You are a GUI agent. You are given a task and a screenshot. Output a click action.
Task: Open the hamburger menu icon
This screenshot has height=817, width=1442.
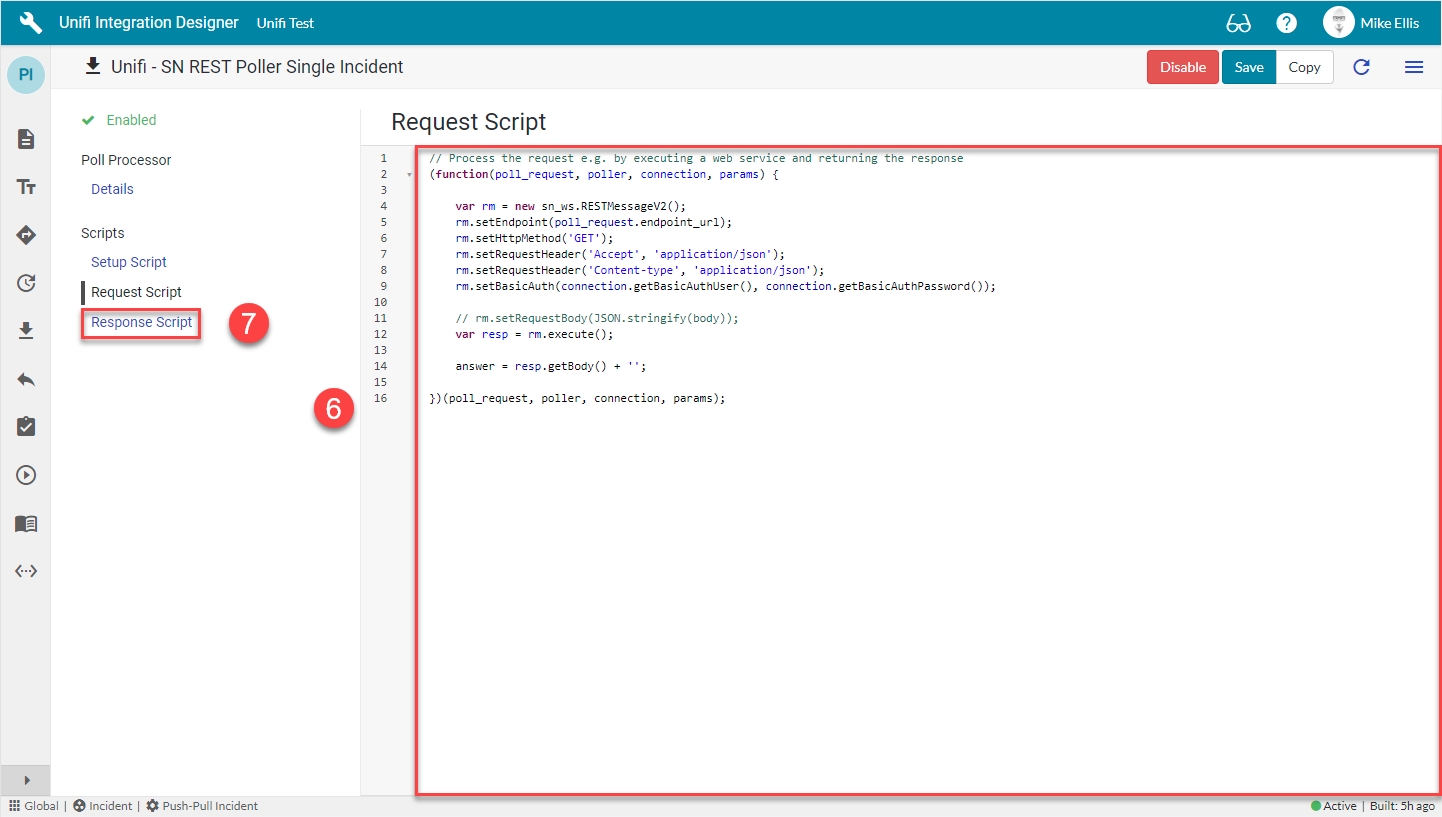click(1413, 67)
